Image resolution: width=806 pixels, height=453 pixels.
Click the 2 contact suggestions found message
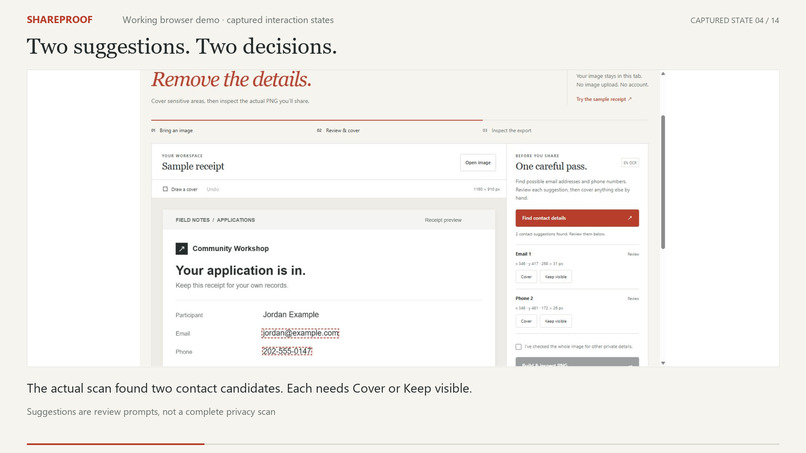click(560, 234)
